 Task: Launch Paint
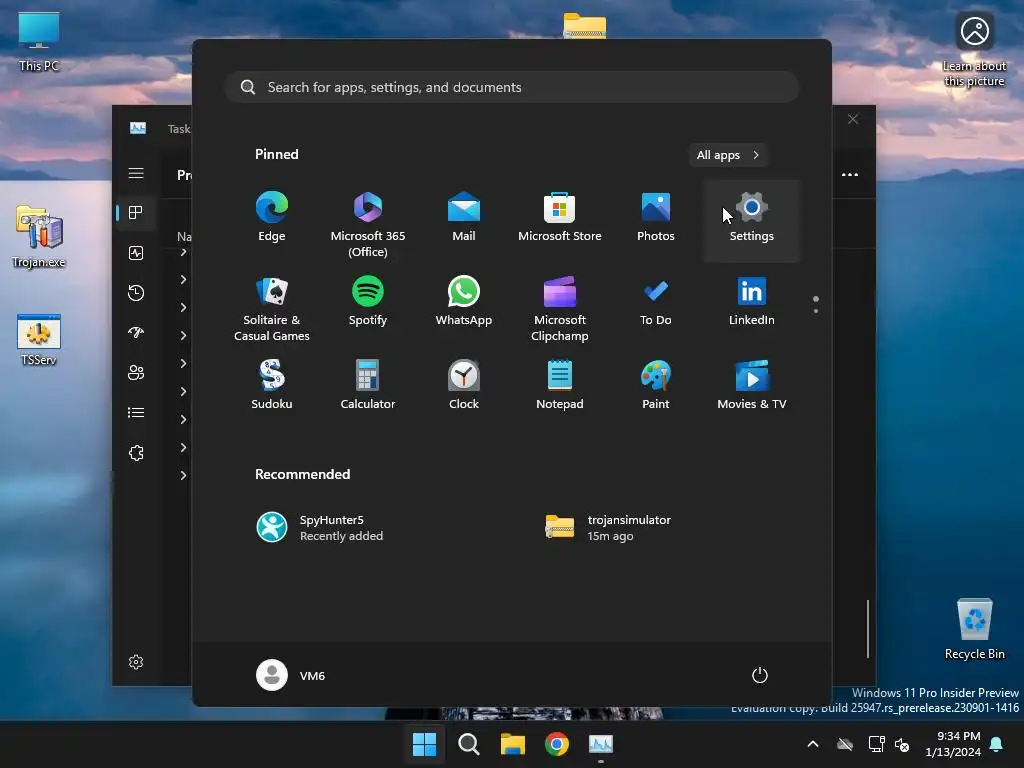click(656, 385)
